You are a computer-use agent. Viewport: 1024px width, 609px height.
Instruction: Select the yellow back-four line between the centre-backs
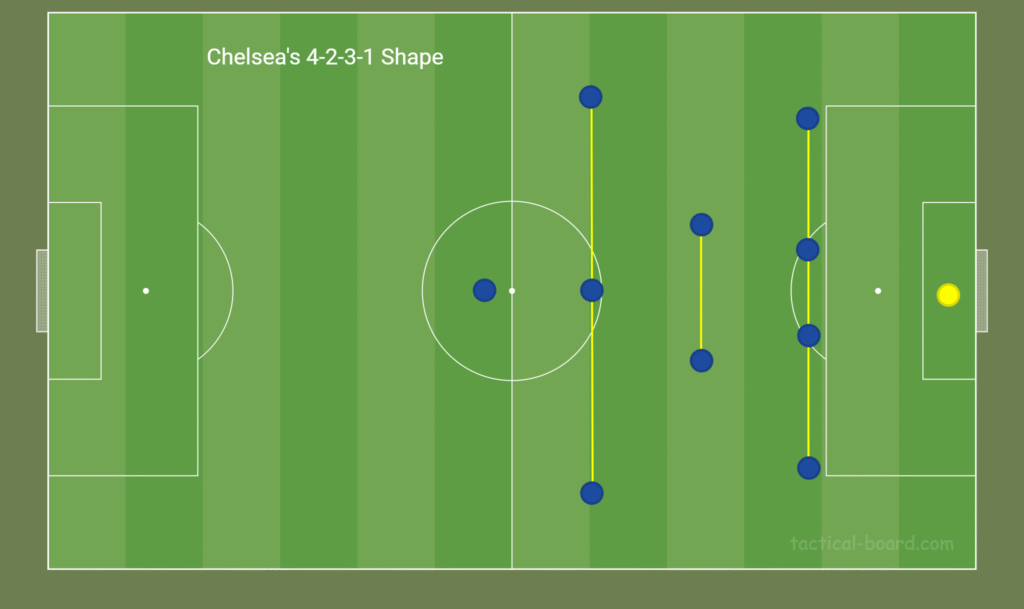[x=808, y=292]
